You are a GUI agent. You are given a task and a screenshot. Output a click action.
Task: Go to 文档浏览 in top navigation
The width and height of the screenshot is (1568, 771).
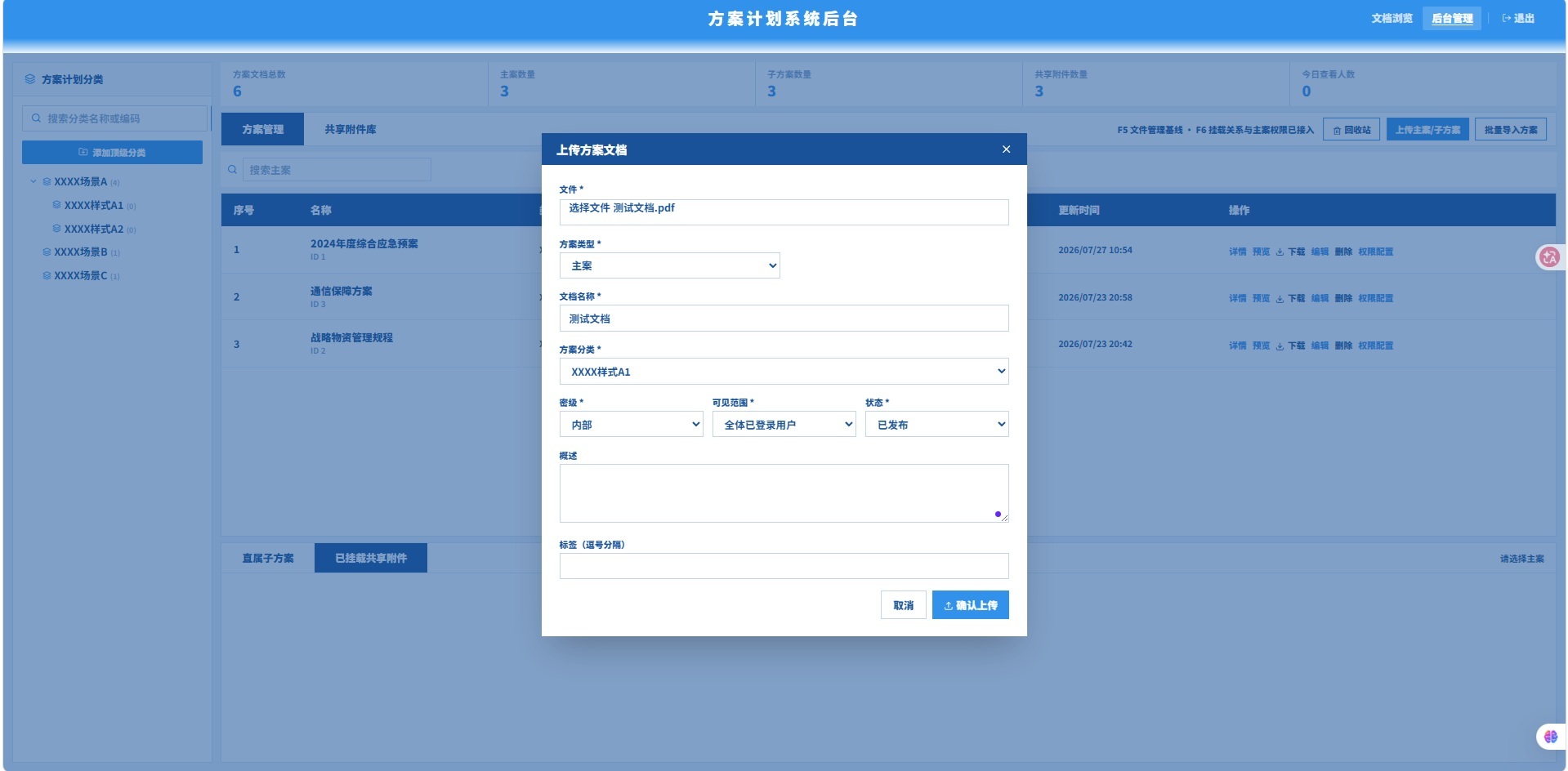(x=1392, y=18)
